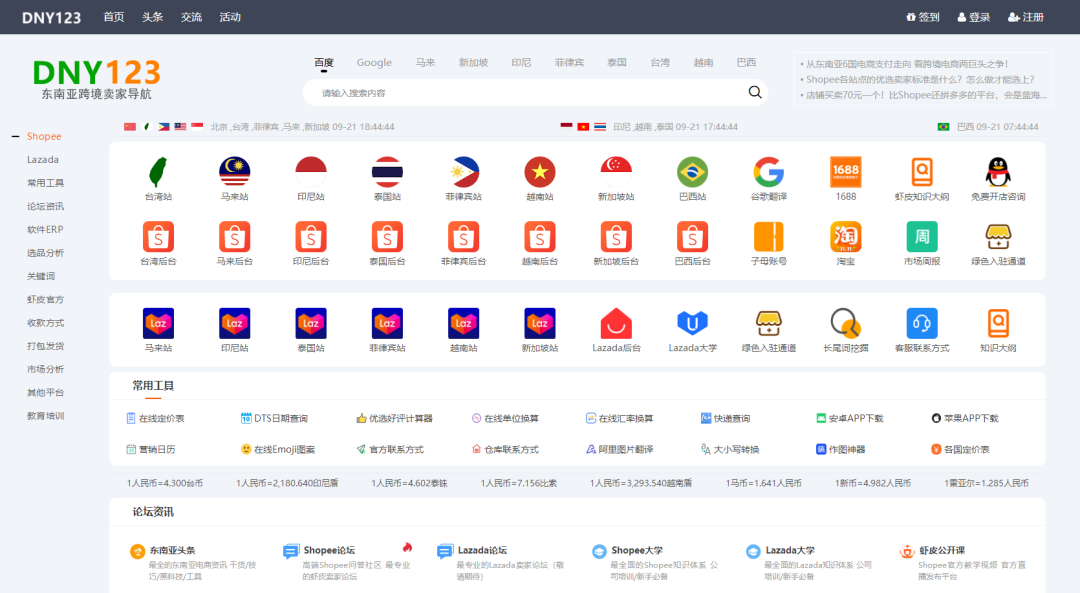The height and width of the screenshot is (593, 1080).
Task: Open the 在线Emoji图案 tool link
Action: 278,449
